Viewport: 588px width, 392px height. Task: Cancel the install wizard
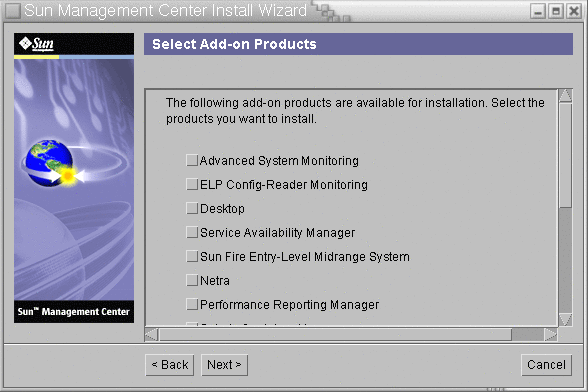tap(546, 365)
